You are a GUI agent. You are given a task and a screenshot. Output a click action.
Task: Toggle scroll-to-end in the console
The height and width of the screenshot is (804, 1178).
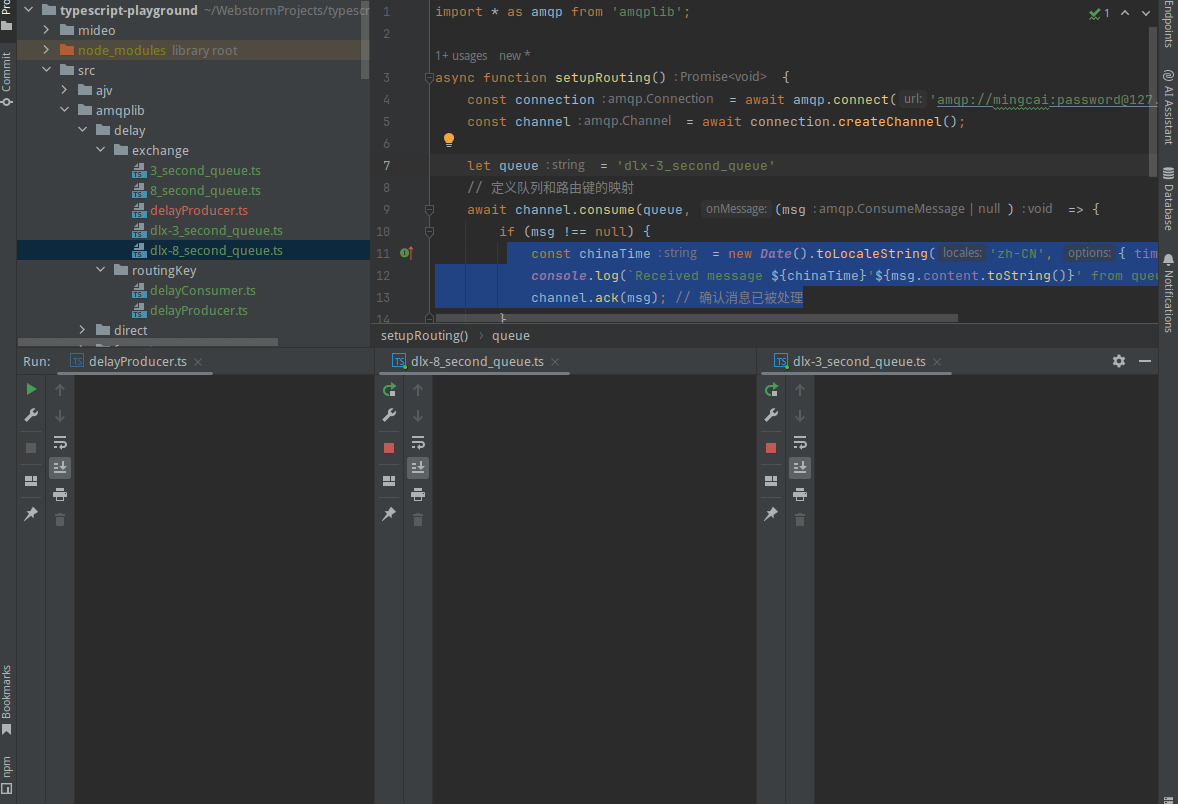59,467
